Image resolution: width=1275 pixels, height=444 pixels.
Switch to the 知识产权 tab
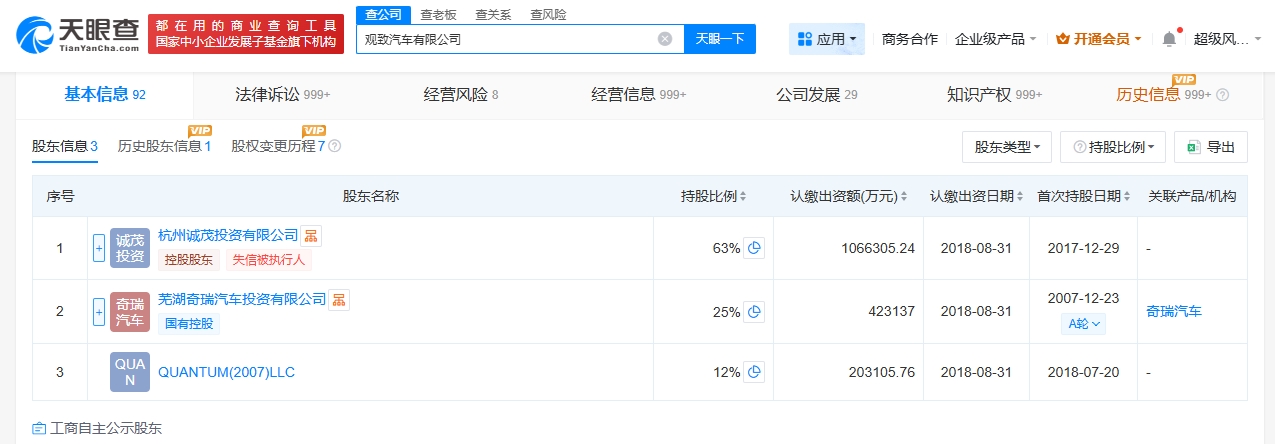(x=994, y=95)
